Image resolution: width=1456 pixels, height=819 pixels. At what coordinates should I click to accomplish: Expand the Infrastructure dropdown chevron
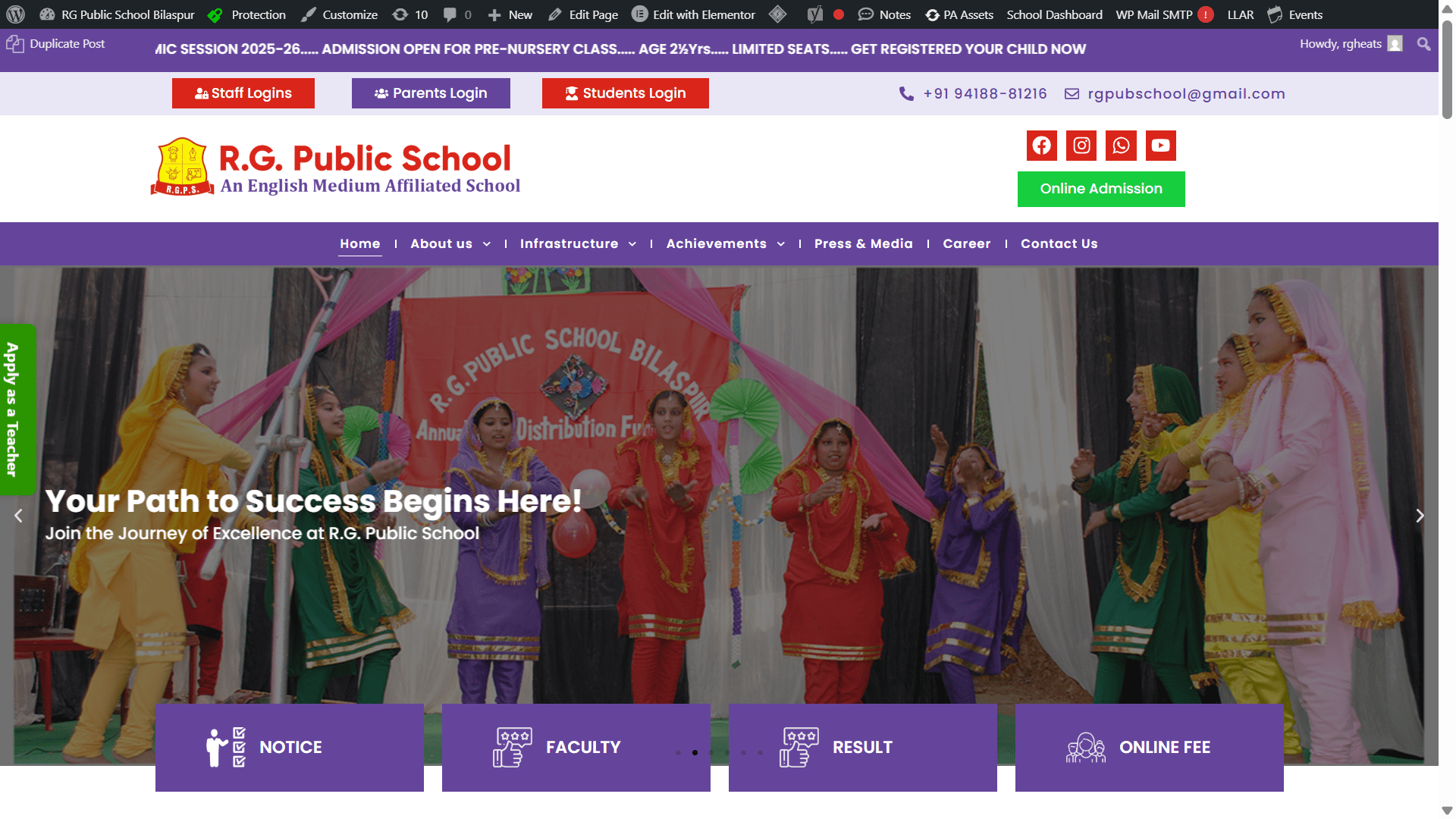point(632,244)
